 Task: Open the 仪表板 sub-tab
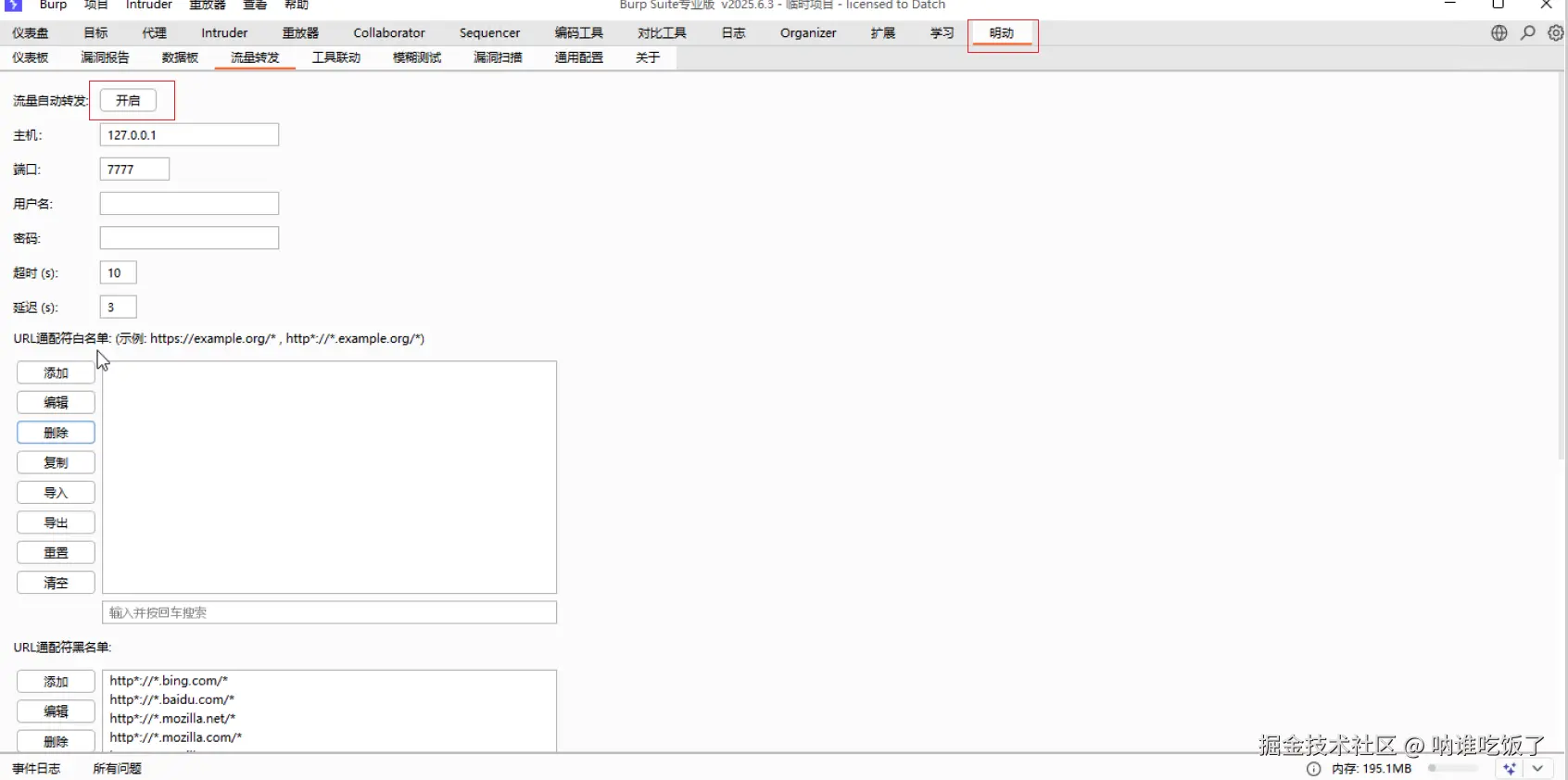click(31, 57)
